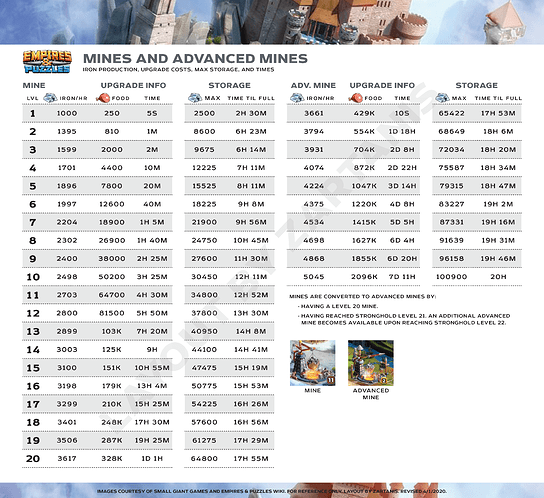Click the Mine building thumbnail
The width and height of the screenshot is (544, 498).
click(313, 363)
